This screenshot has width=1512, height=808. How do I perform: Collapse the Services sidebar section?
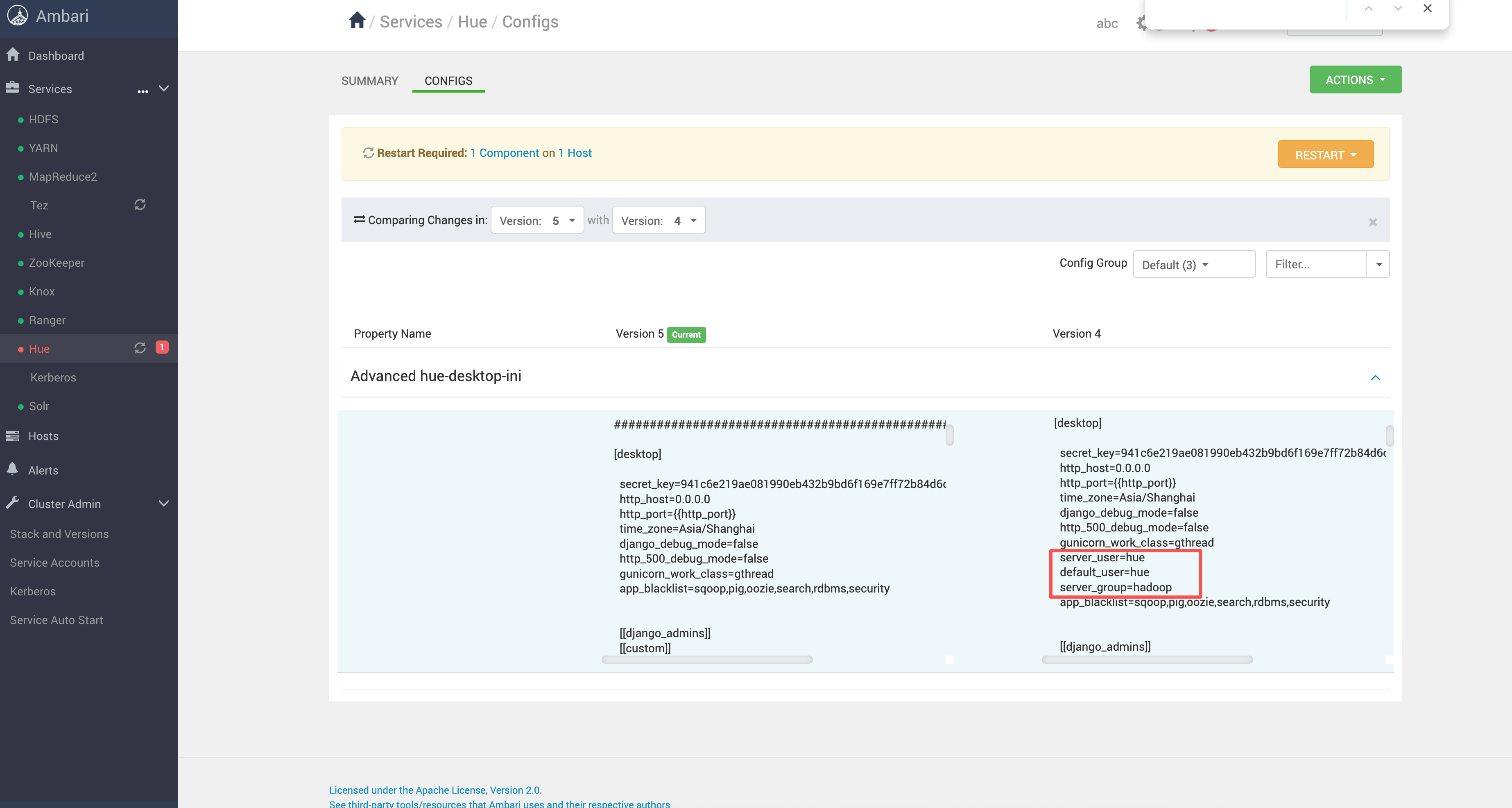(x=164, y=89)
